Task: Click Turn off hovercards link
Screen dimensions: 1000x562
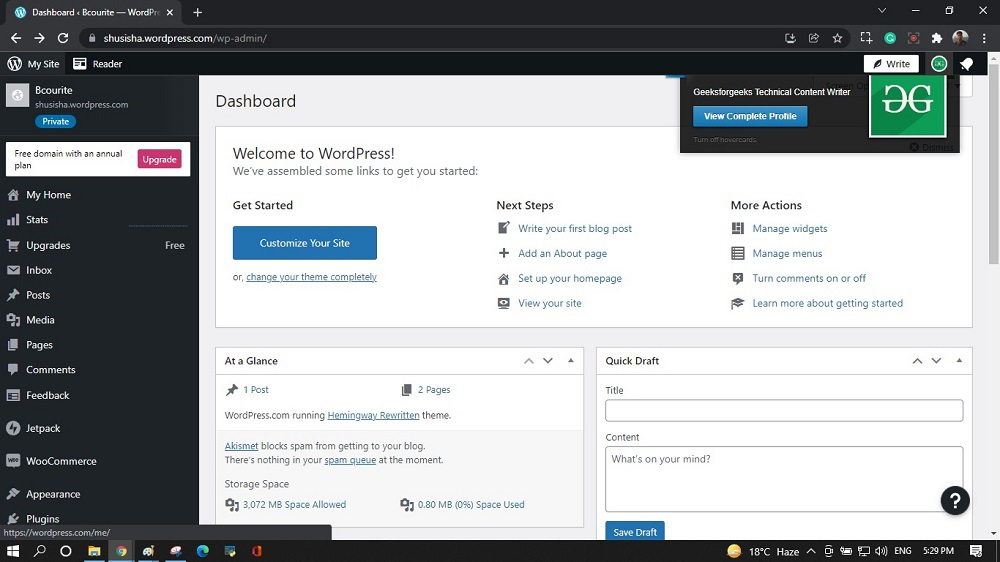Action: point(724,140)
